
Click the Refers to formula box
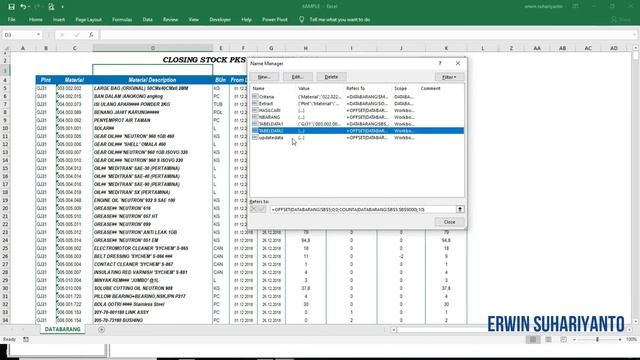[x=362, y=209]
